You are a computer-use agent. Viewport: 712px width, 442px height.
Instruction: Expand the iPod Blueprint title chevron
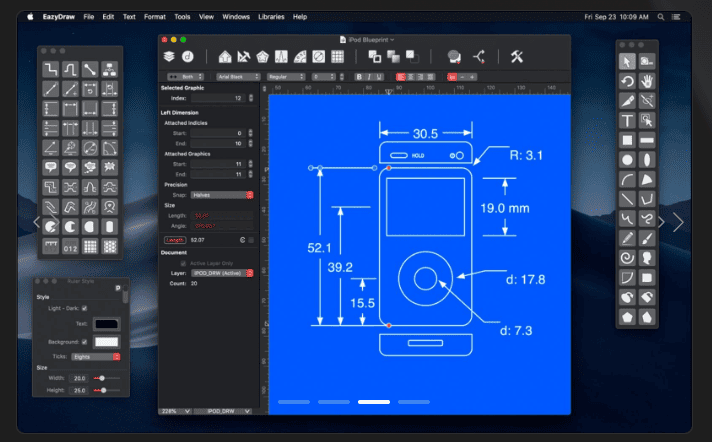pyautogui.click(x=392, y=40)
